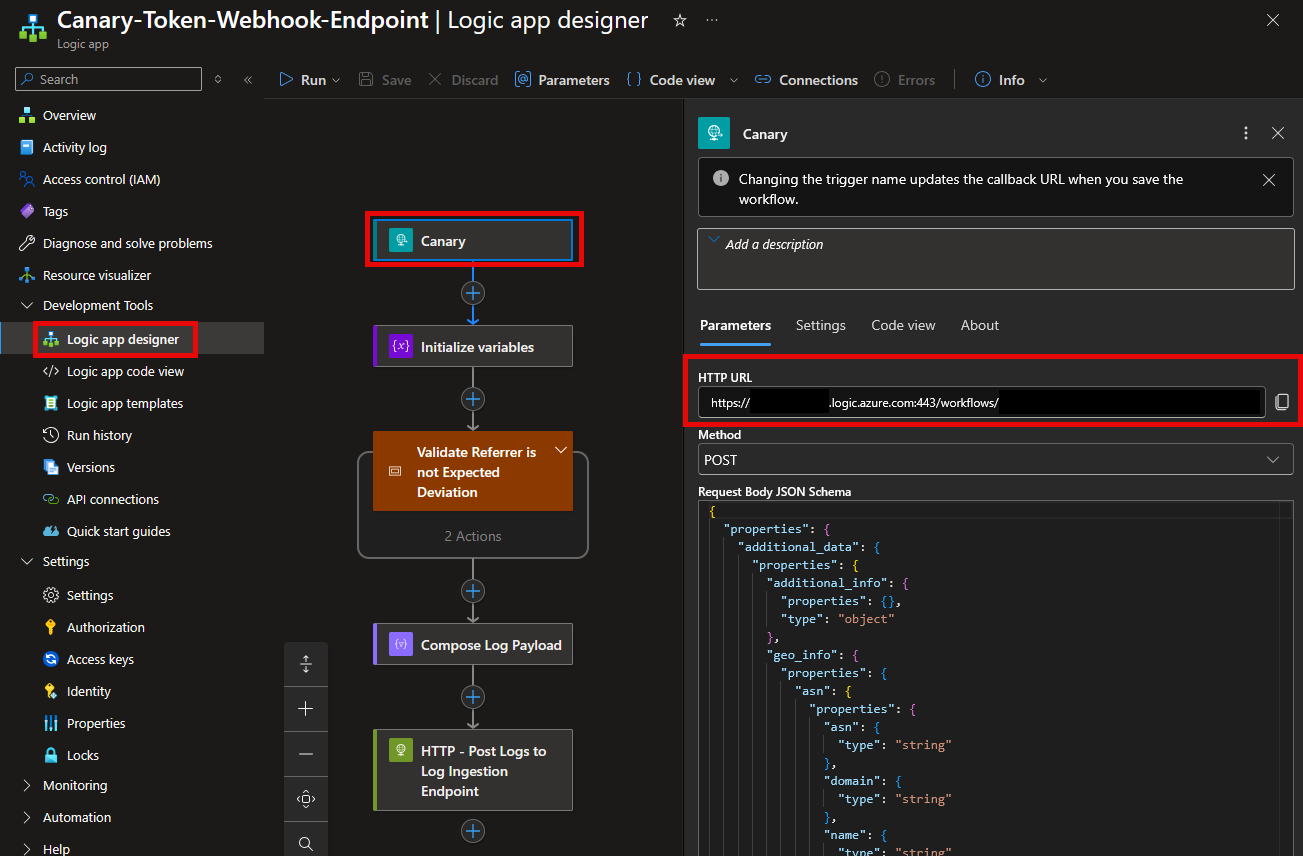
Task: Expand the Help section
Action: 27,848
